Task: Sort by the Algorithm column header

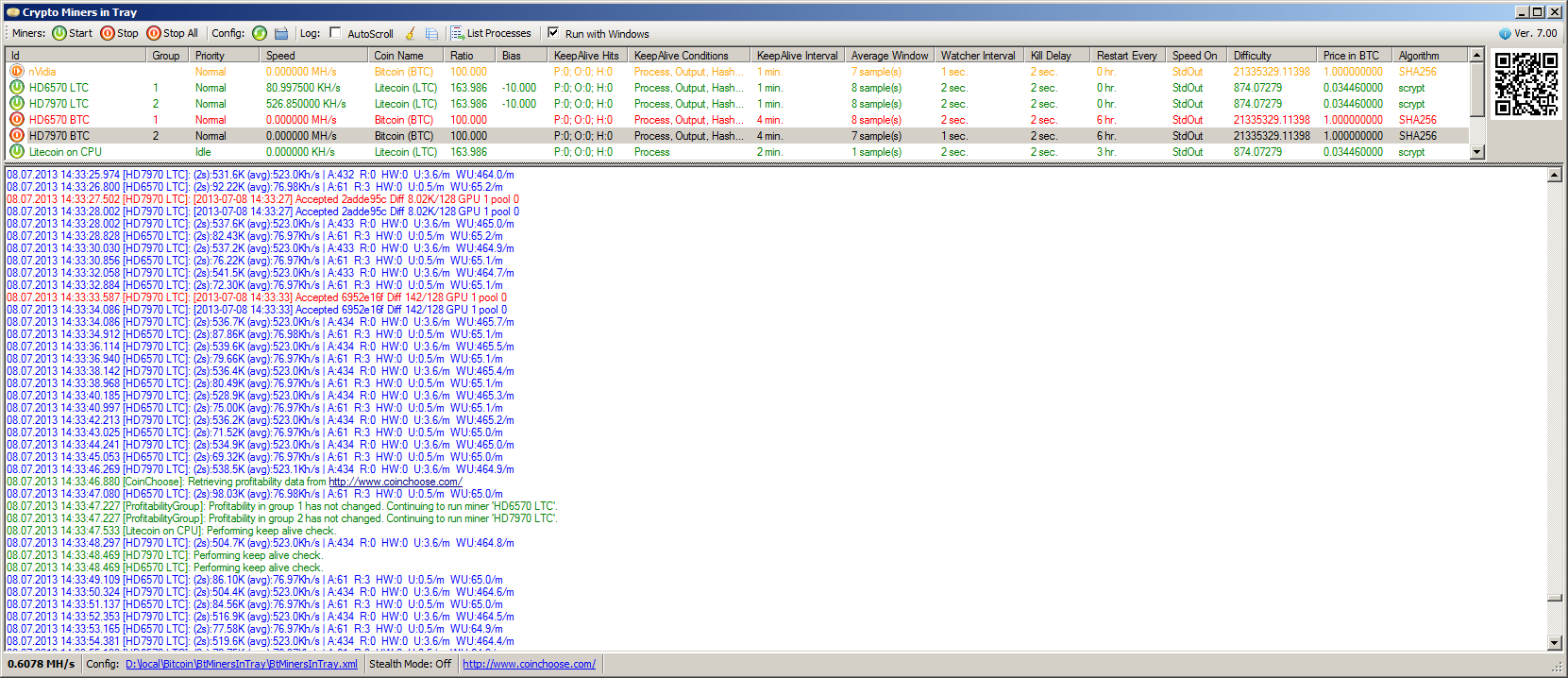Action: click(1419, 56)
